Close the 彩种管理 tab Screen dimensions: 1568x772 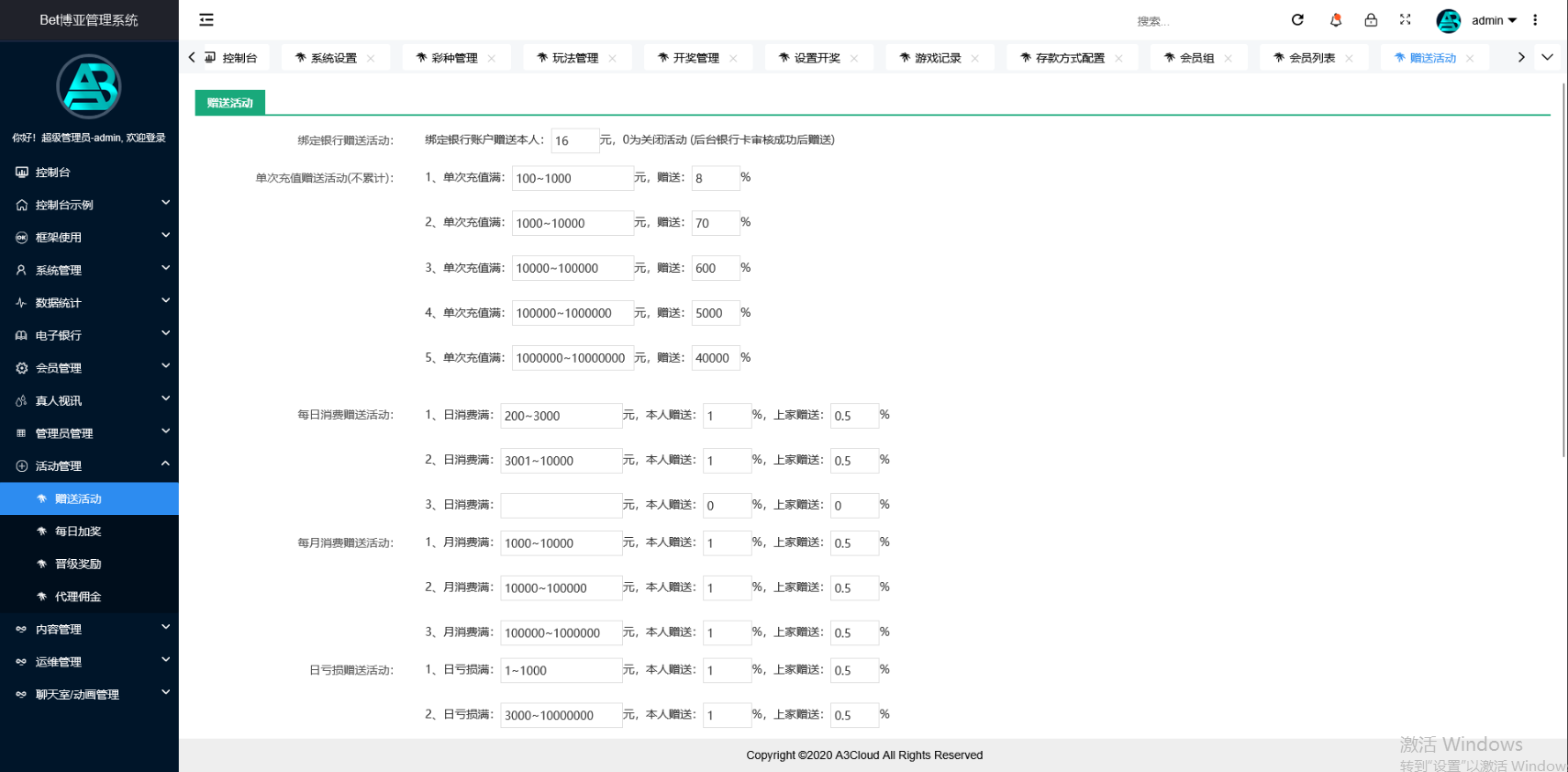[492, 58]
